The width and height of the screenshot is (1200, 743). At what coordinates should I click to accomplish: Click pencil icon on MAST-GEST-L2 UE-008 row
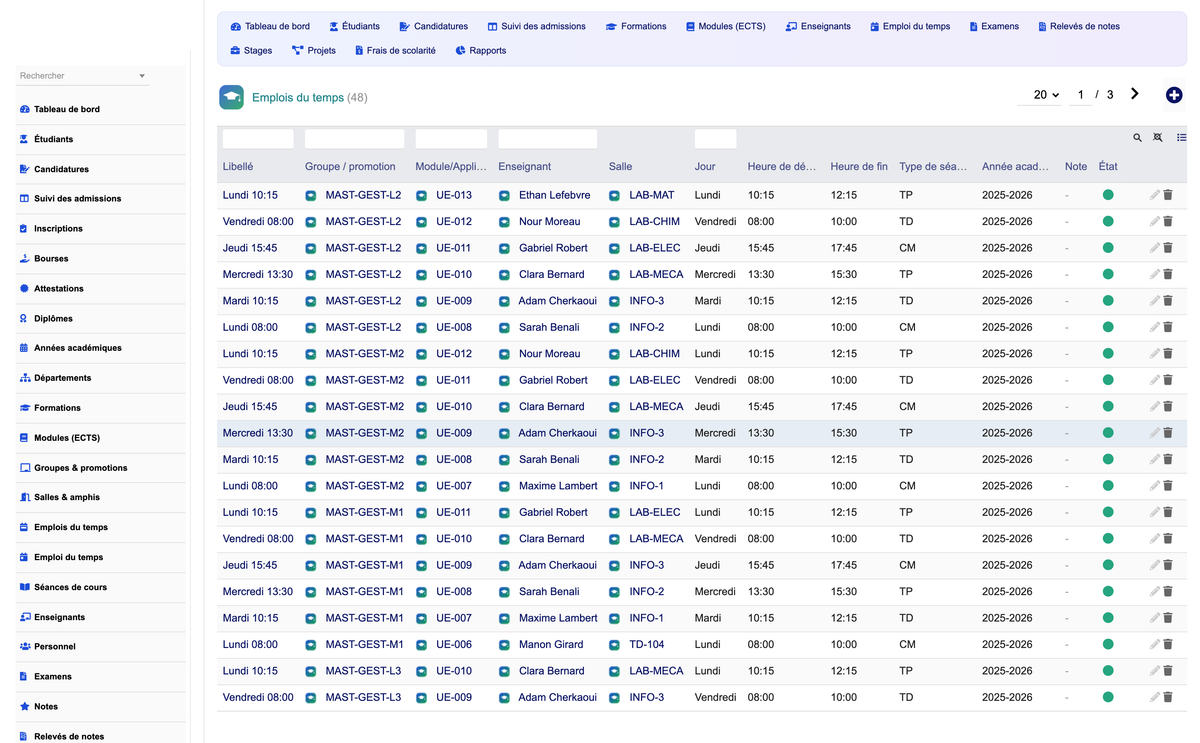point(1155,327)
